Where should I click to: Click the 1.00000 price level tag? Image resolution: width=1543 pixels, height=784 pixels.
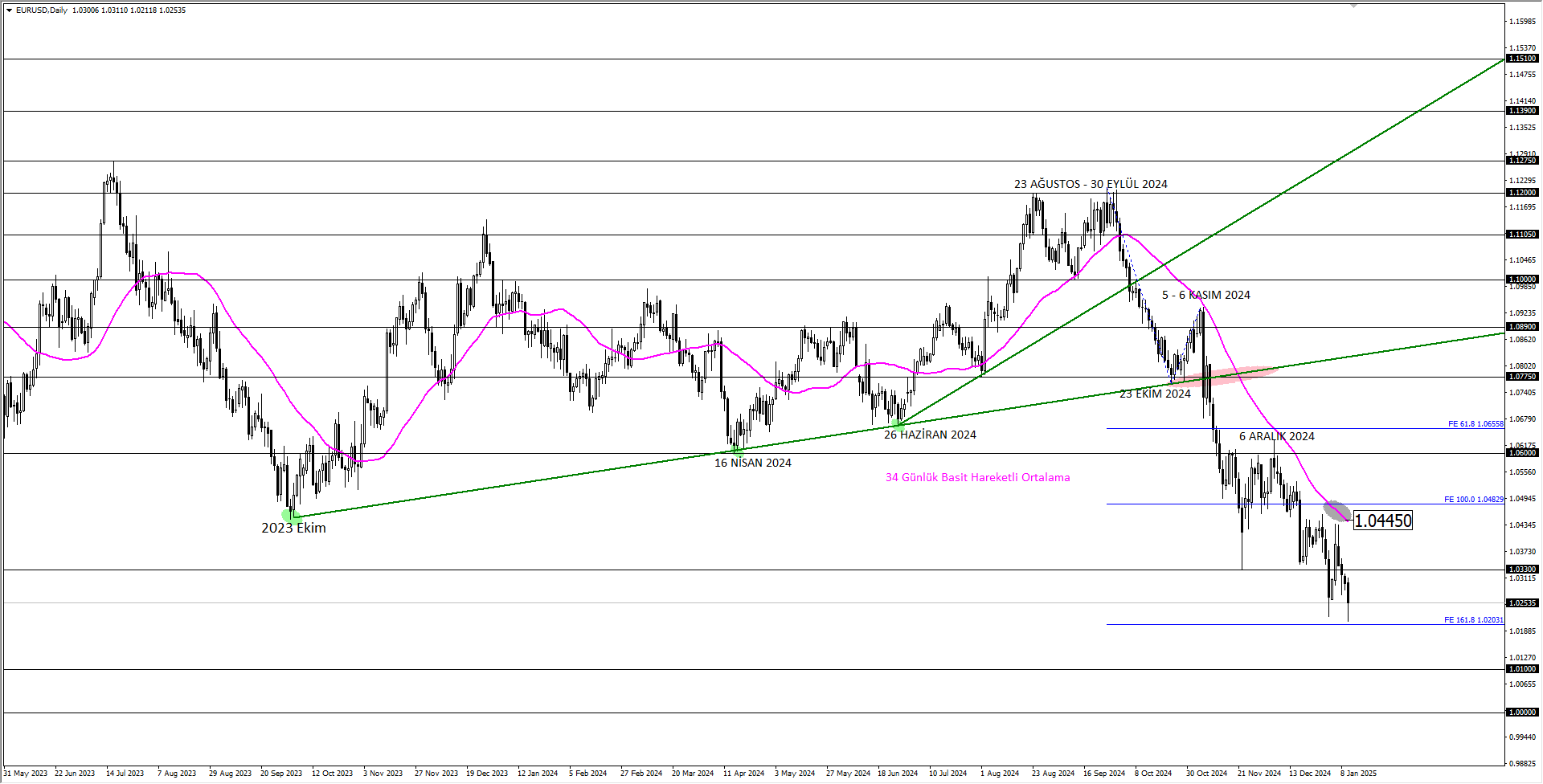coord(1522,713)
